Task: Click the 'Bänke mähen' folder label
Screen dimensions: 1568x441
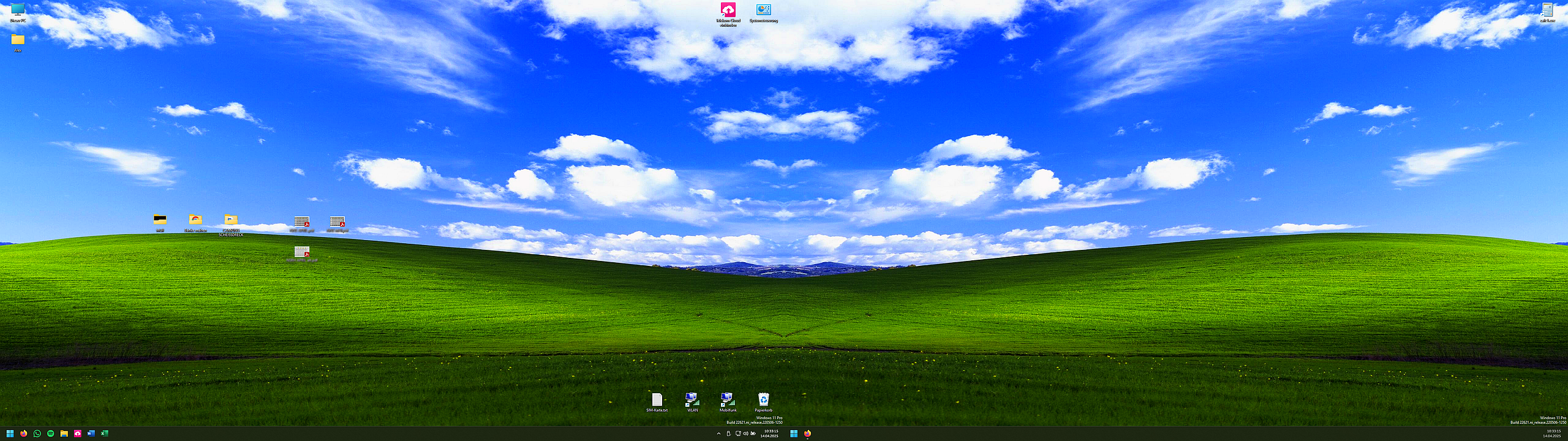Action: pyautogui.click(x=195, y=231)
